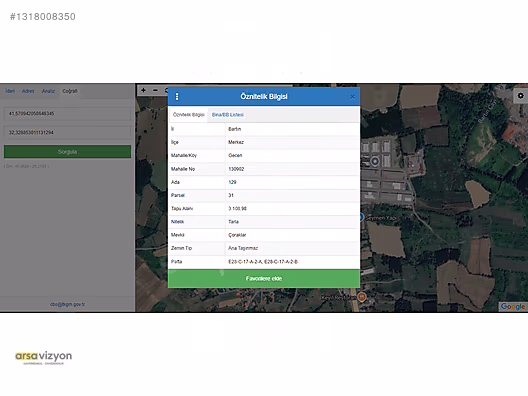Click the Seymen Yapı blue map marker
This screenshot has height=396, width=528.
pyautogui.click(x=362, y=218)
